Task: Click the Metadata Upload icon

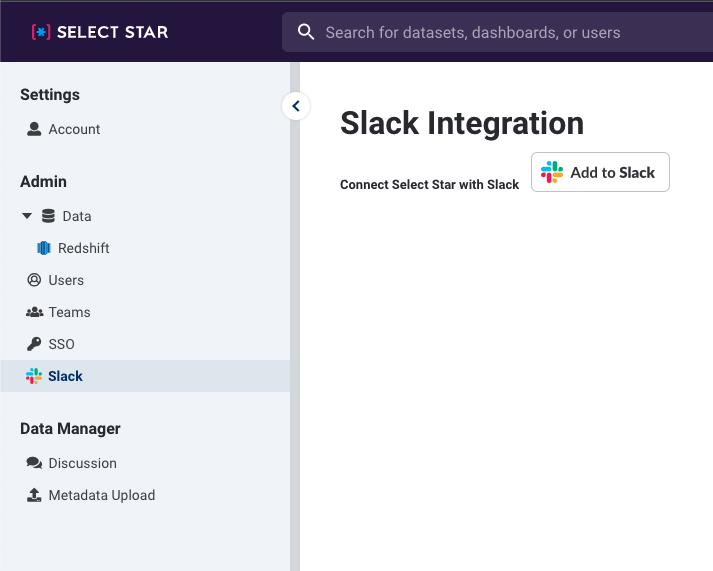Action: point(34,495)
